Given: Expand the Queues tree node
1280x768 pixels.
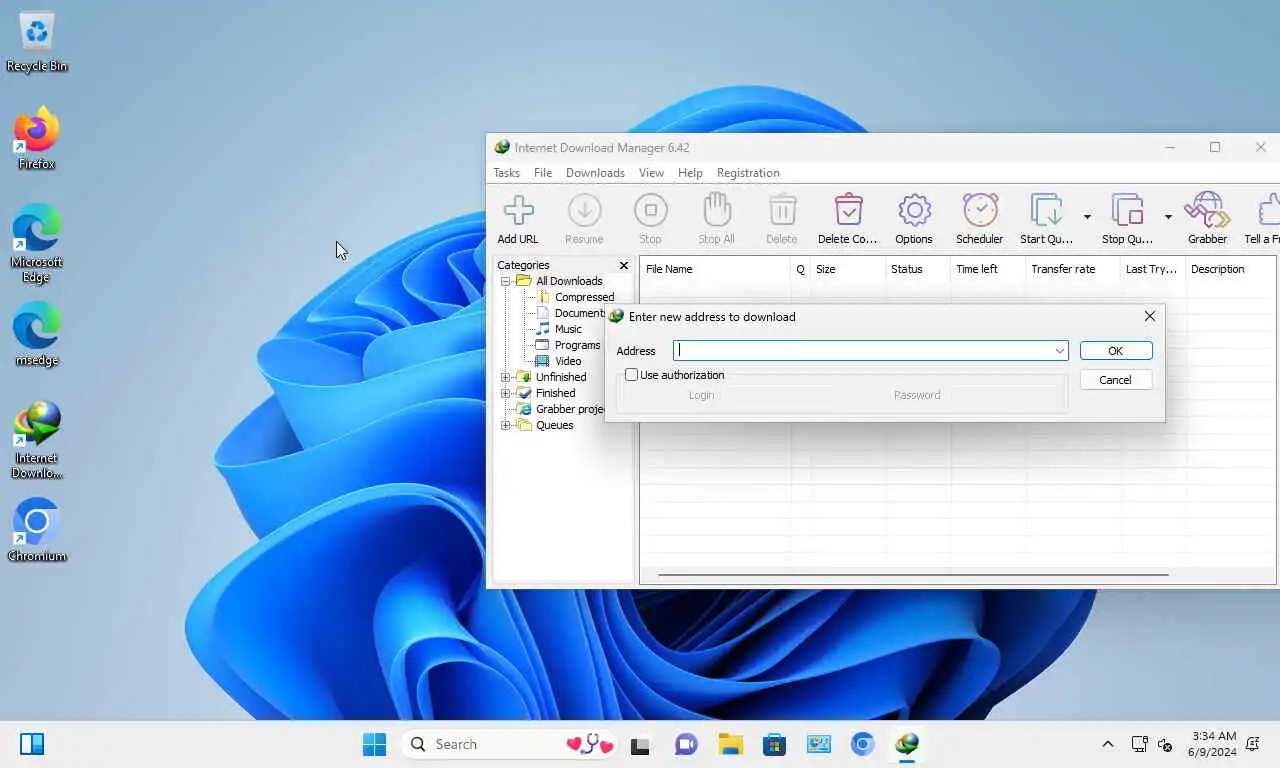Looking at the screenshot, I should pos(506,425).
